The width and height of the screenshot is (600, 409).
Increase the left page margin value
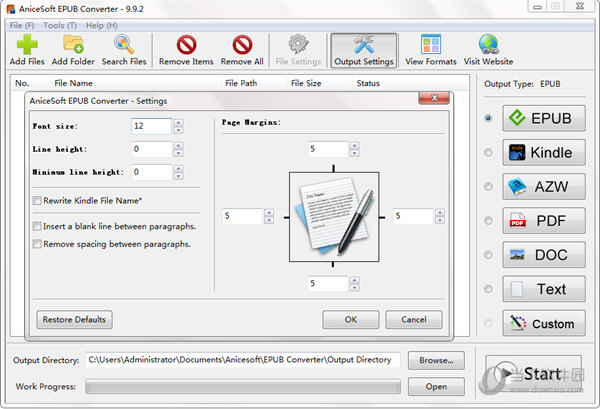[269, 212]
